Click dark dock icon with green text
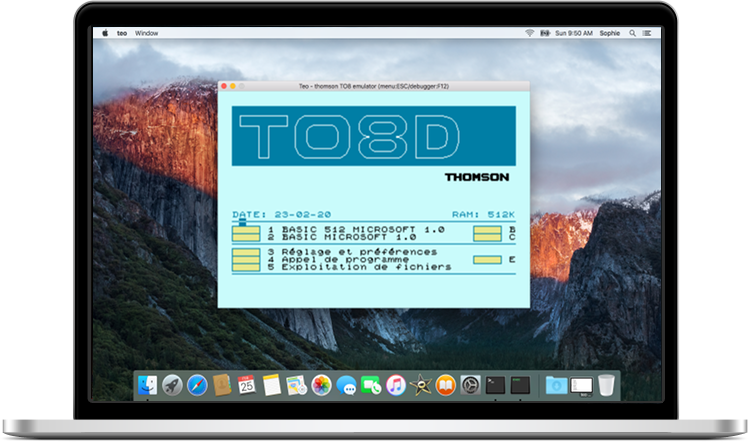This screenshot has height=442, width=749. pos(520,385)
